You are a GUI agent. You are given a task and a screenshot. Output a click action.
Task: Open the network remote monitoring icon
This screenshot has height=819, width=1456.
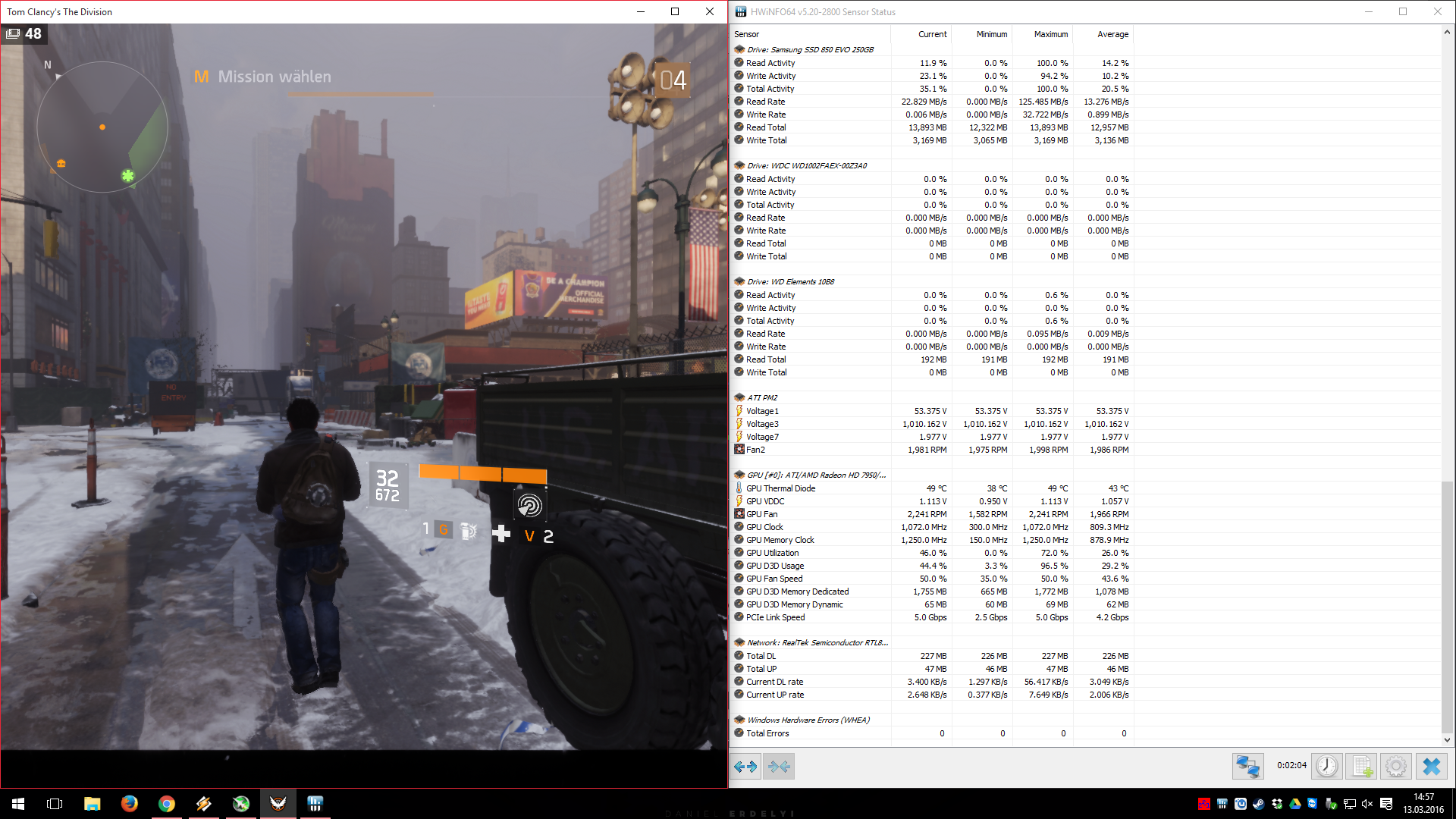pos(1247,767)
